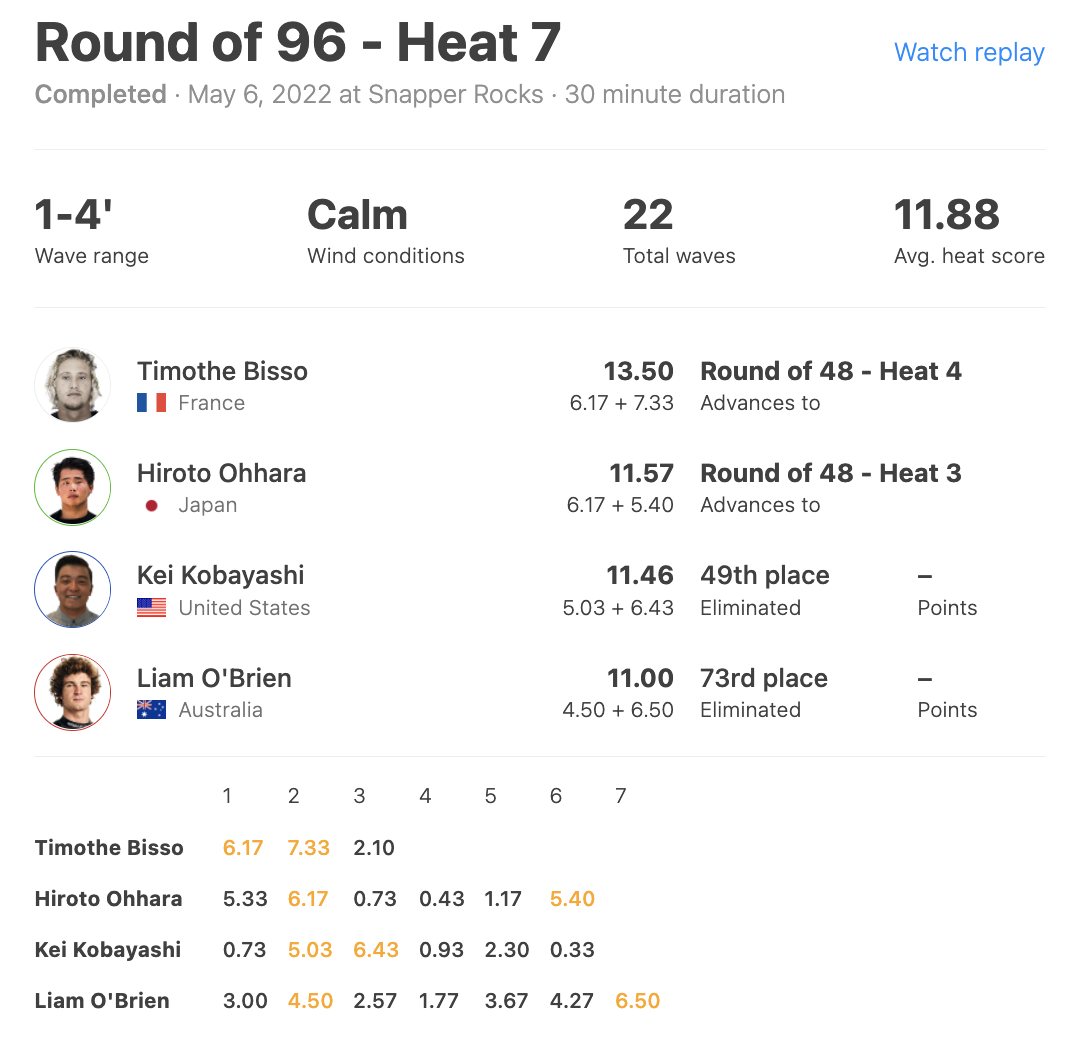This screenshot has height=1044, width=1084.
Task: Open the Timothe Bisso name link
Action: [x=222, y=371]
